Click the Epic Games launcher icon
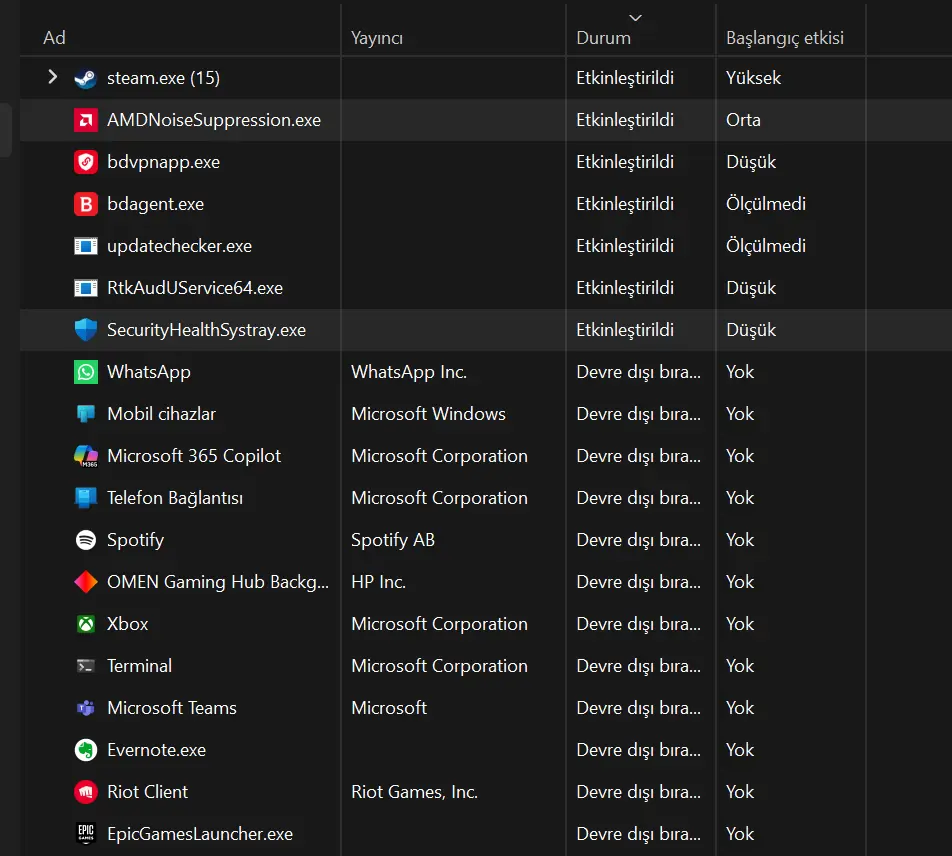The width and height of the screenshot is (952, 856). pyautogui.click(x=86, y=834)
